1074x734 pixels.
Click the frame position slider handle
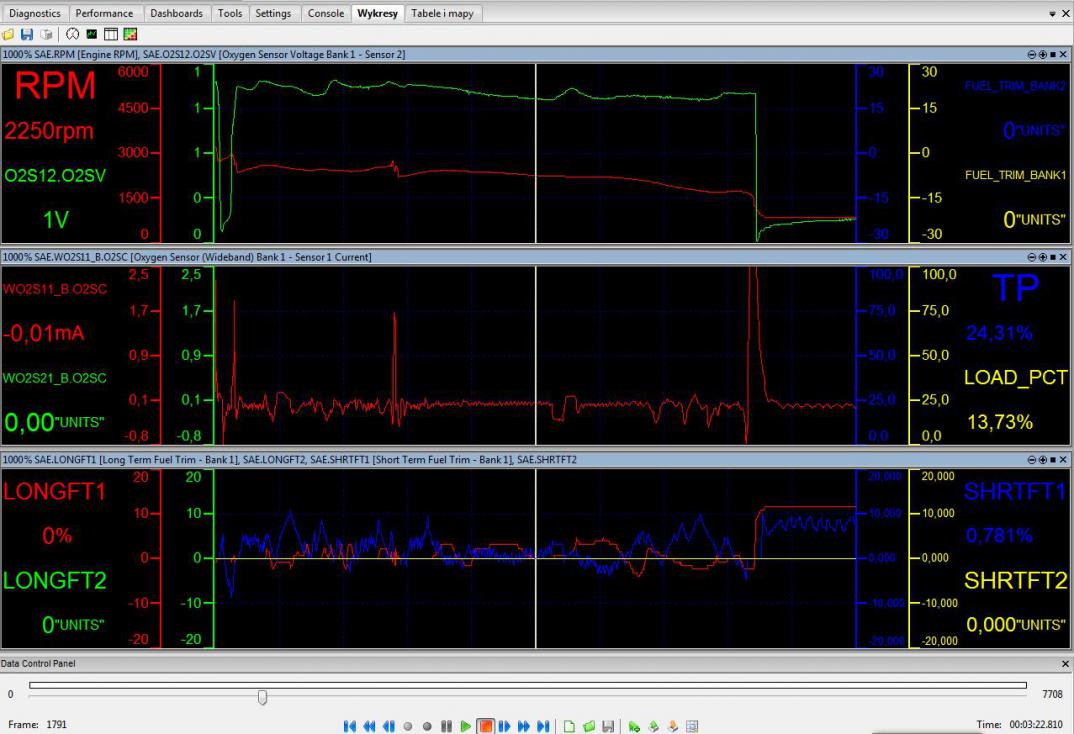tap(262, 696)
